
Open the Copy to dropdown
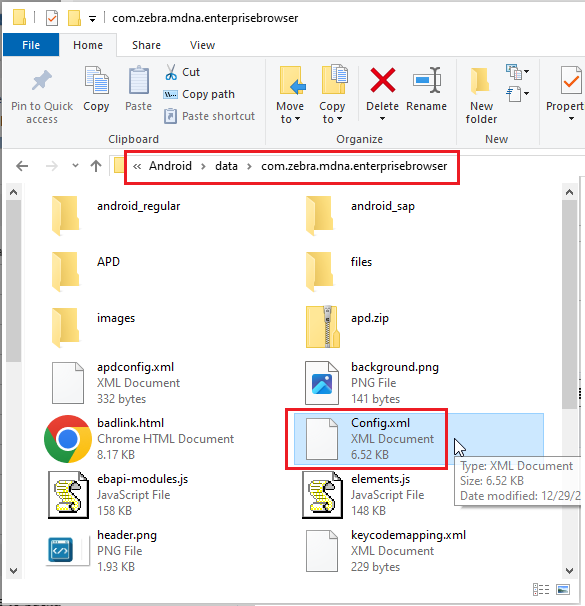332,95
